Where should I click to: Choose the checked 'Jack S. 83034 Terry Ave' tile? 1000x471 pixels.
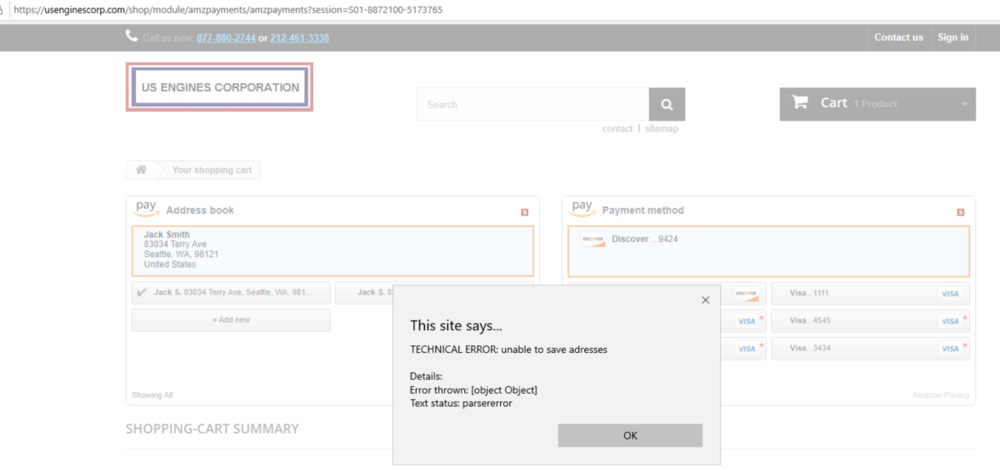[231, 293]
